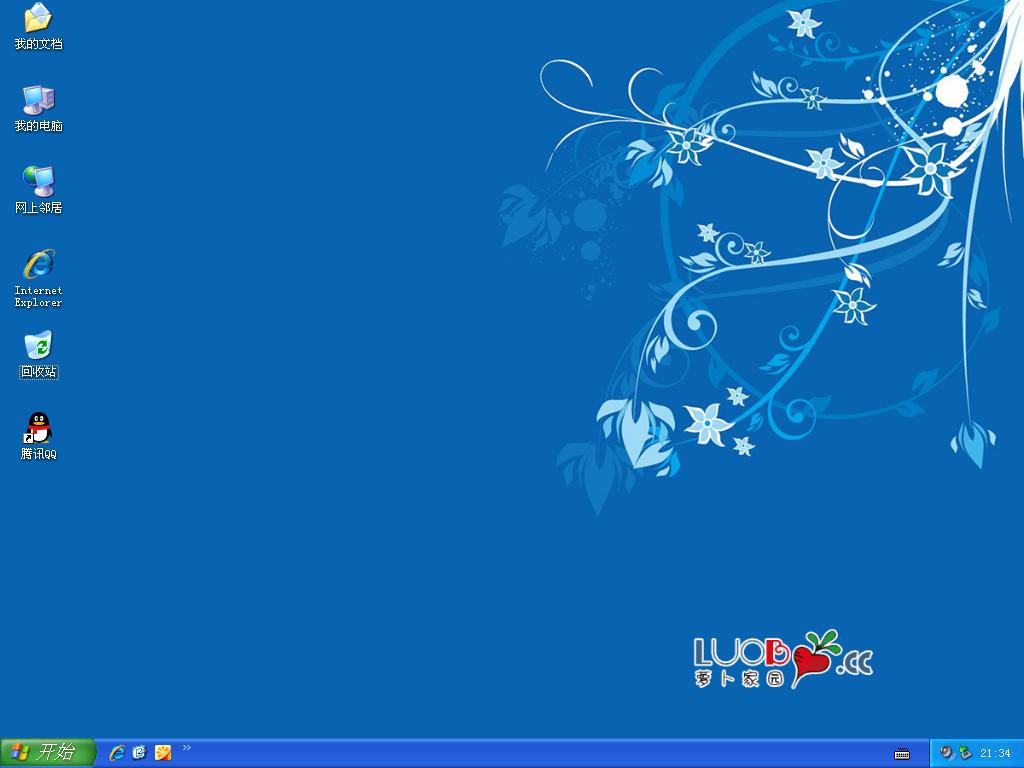Open the volume icon in the system tray
The height and width of the screenshot is (768, 1024).
(946, 752)
